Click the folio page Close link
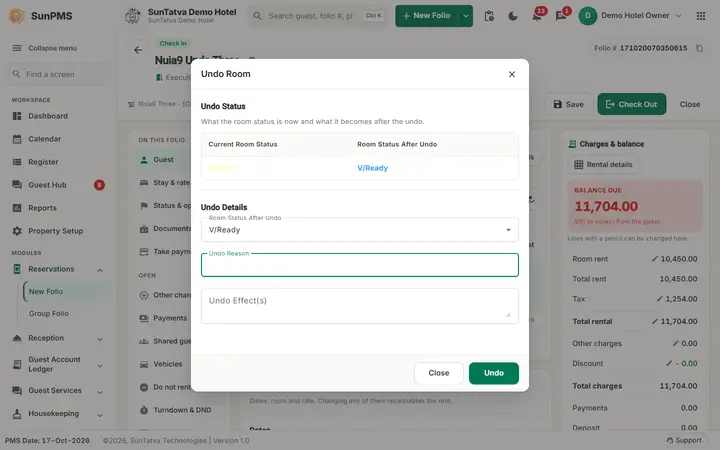 coord(690,104)
